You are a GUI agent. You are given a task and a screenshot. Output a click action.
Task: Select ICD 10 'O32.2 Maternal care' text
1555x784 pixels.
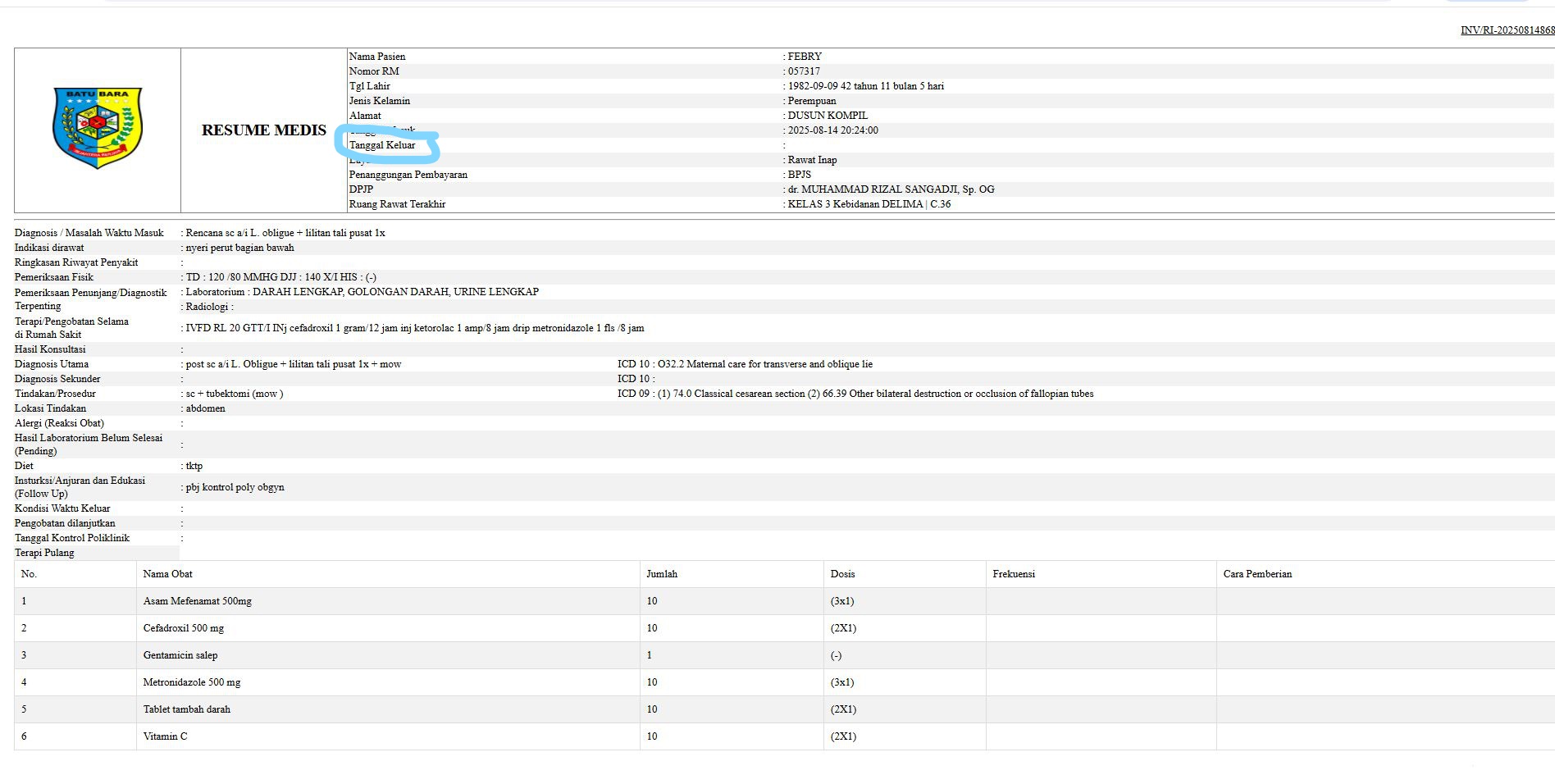765,364
